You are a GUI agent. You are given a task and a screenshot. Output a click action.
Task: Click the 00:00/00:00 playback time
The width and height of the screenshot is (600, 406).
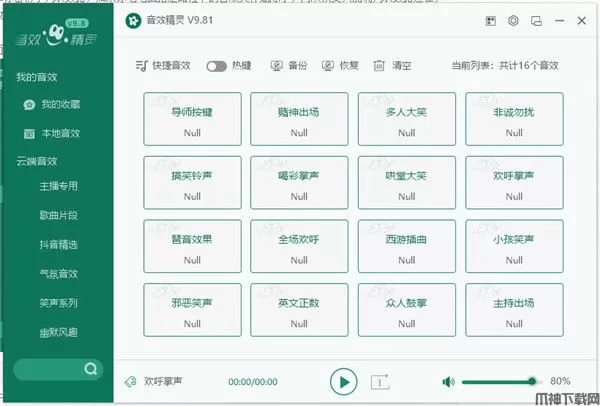253,382
